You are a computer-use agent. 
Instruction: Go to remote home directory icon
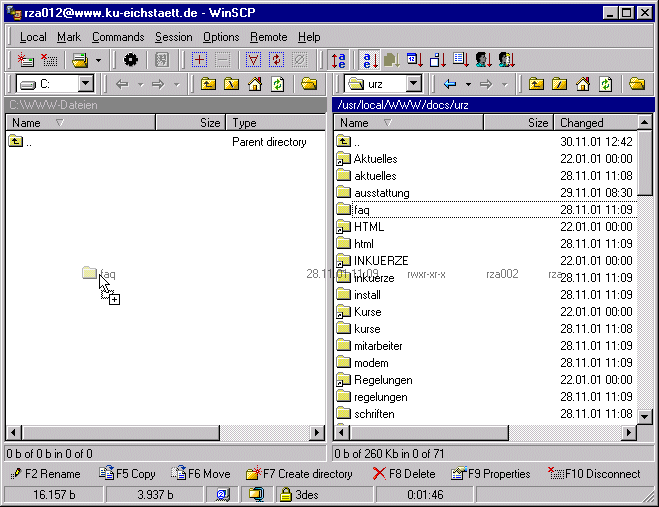[x=583, y=84]
